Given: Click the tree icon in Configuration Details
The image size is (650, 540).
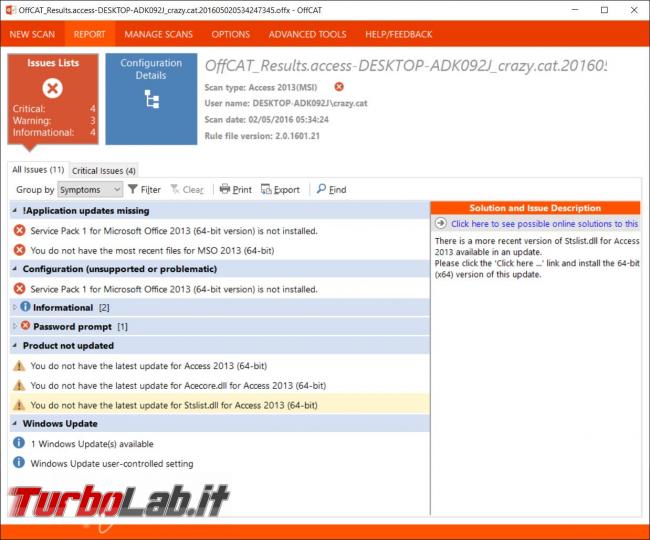Looking at the screenshot, I should (x=152, y=99).
